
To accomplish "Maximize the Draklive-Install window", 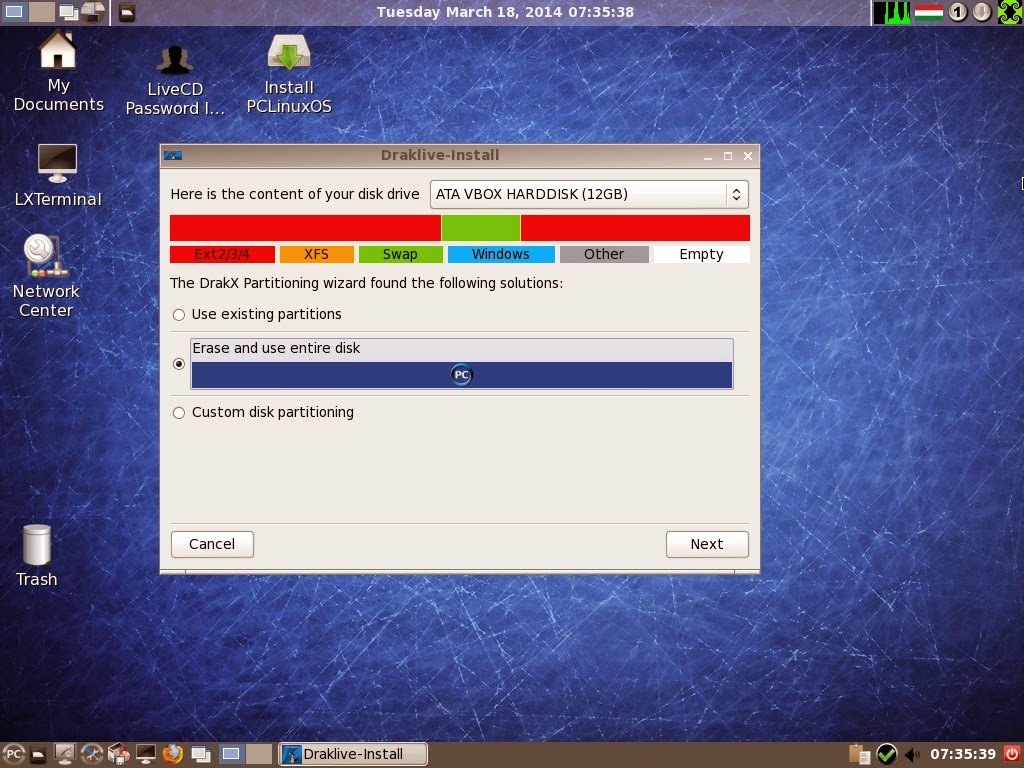I will click(x=728, y=156).
